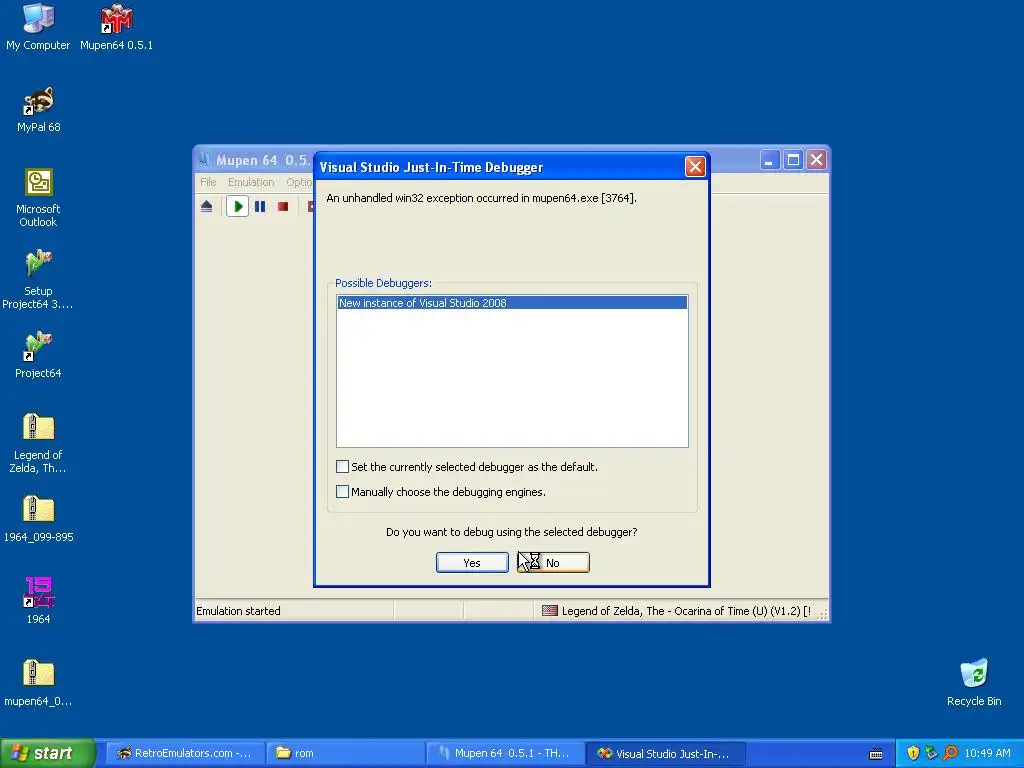Select 'New instance of Visual Studio 2008' entry
This screenshot has width=1024, height=768.
coord(512,302)
